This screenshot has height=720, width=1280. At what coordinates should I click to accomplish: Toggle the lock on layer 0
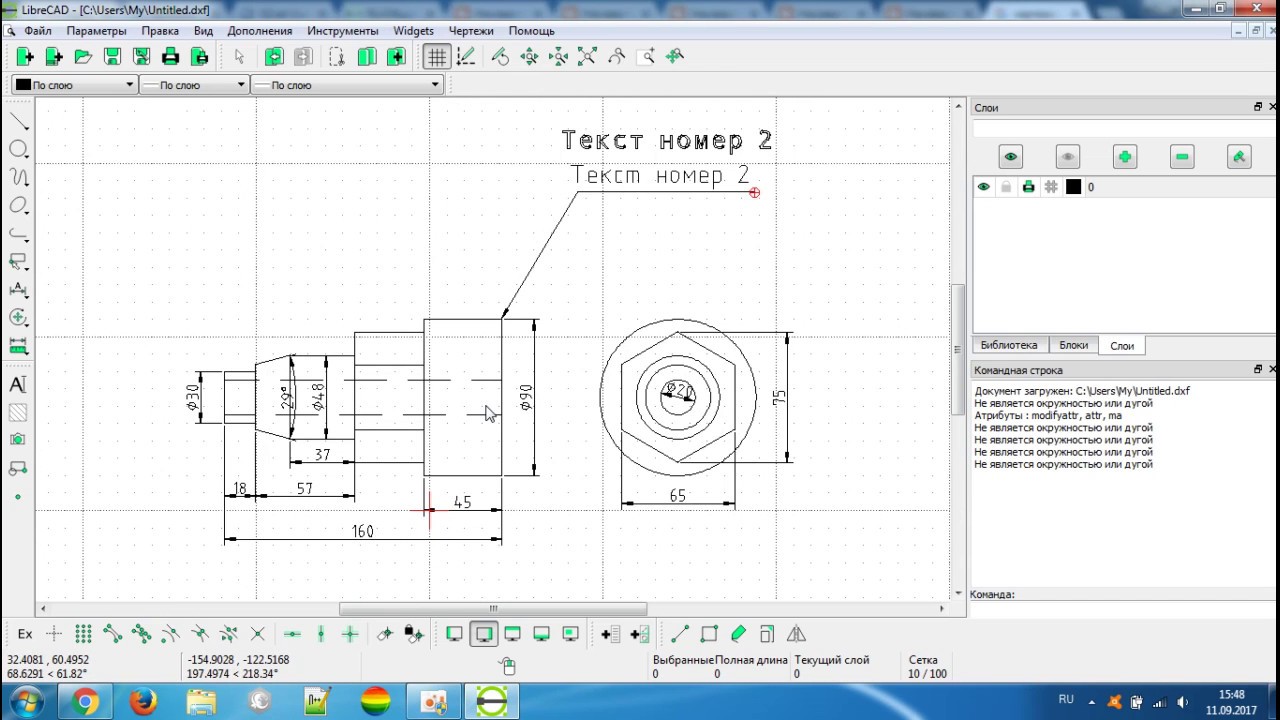(x=1006, y=187)
